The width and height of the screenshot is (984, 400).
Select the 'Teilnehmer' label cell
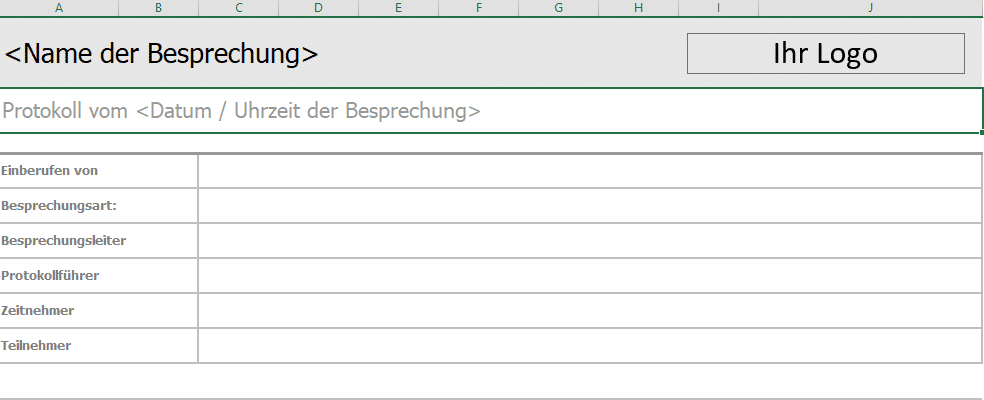(x=99, y=346)
